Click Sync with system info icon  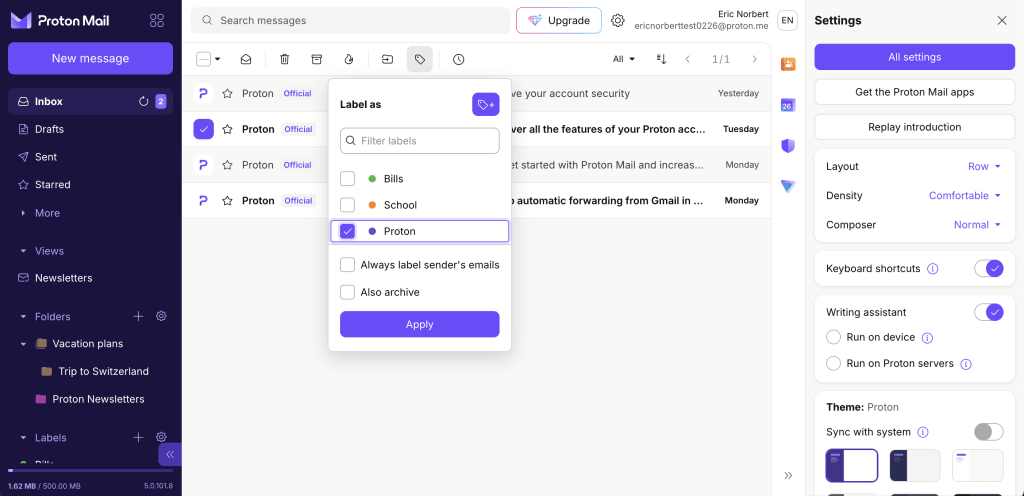(923, 432)
